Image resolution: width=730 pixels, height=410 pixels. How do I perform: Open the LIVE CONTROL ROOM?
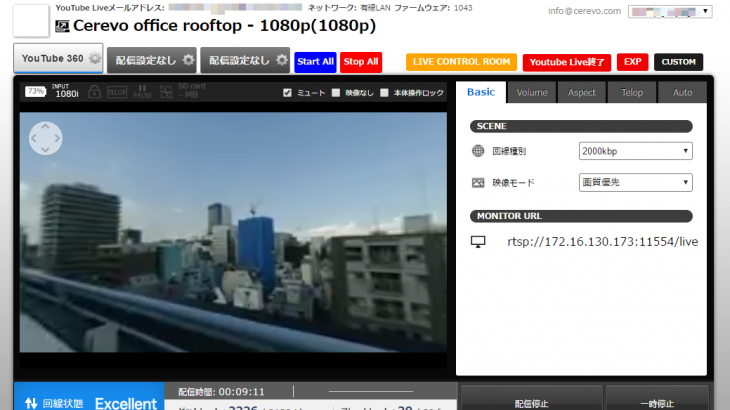click(461, 62)
